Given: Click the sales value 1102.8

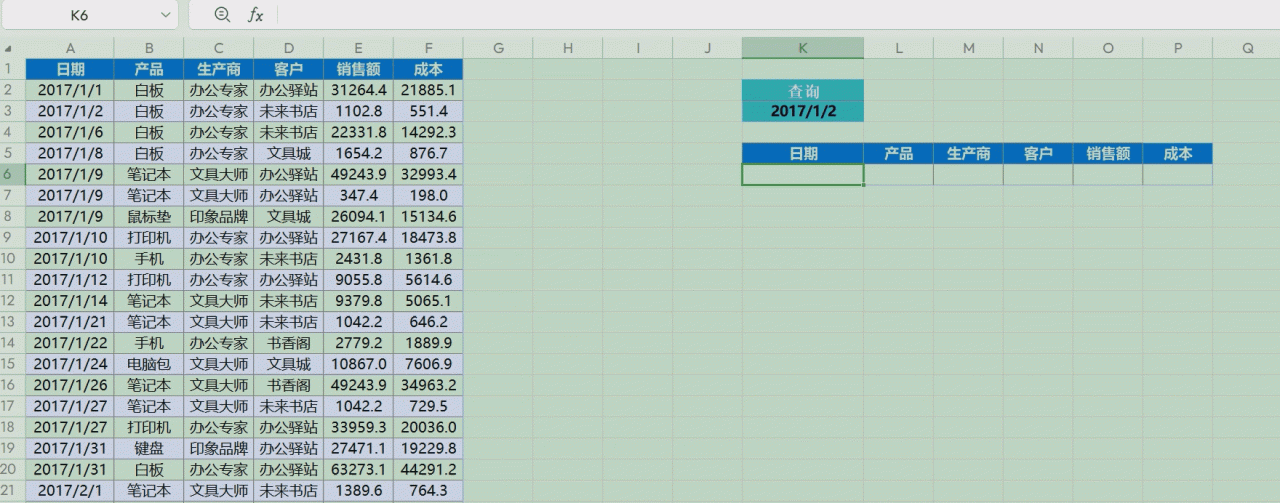Looking at the screenshot, I should 358,111.
